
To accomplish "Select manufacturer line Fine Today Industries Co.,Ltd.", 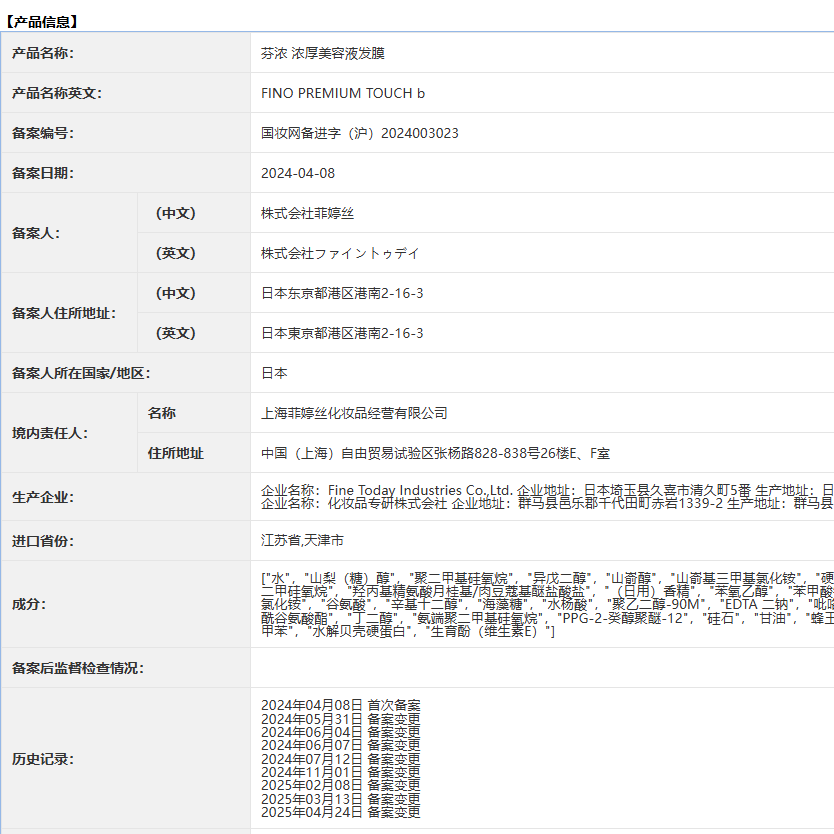I will tap(547, 490).
